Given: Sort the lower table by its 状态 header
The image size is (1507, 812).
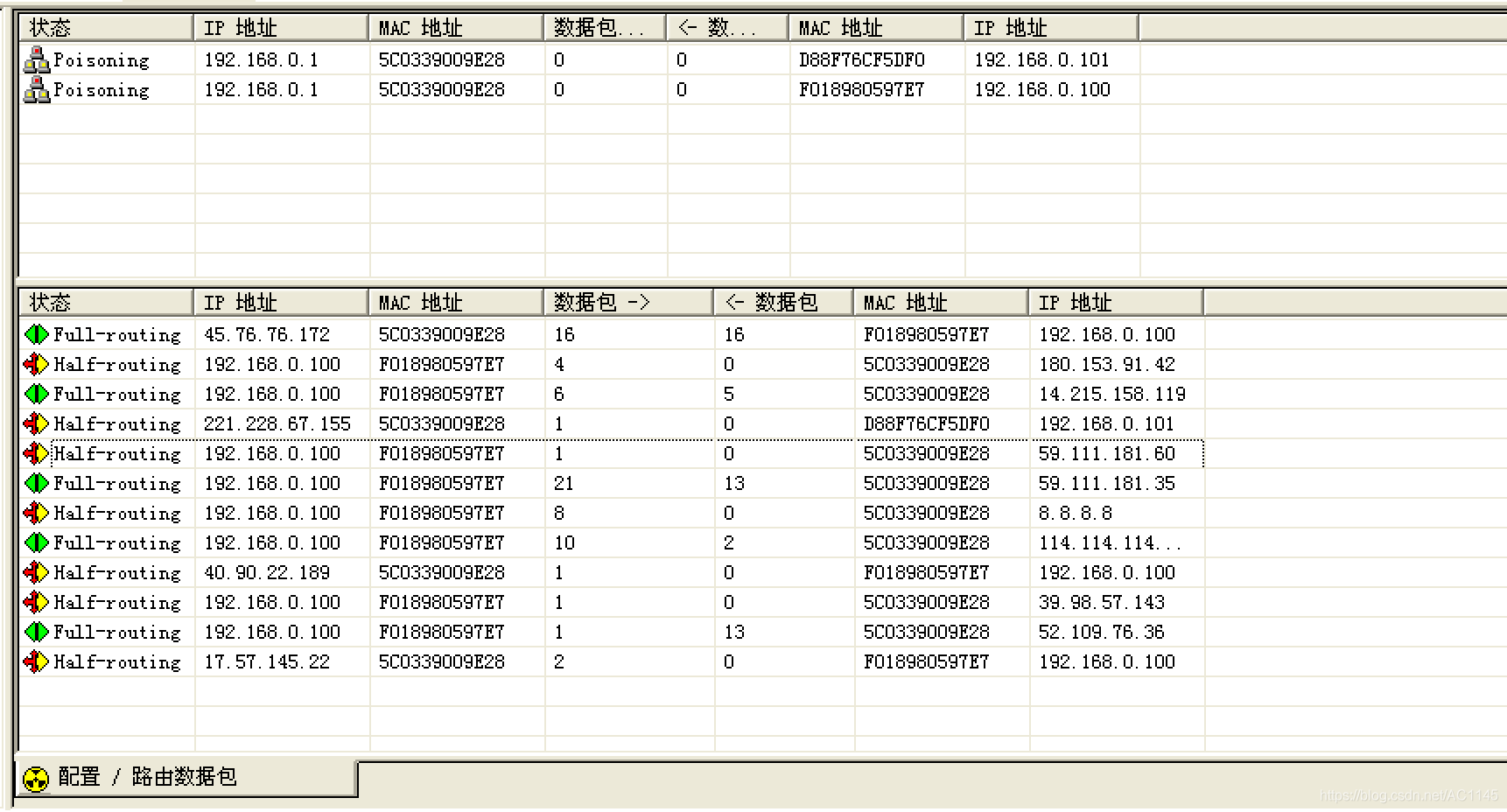Looking at the screenshot, I should click(x=106, y=303).
